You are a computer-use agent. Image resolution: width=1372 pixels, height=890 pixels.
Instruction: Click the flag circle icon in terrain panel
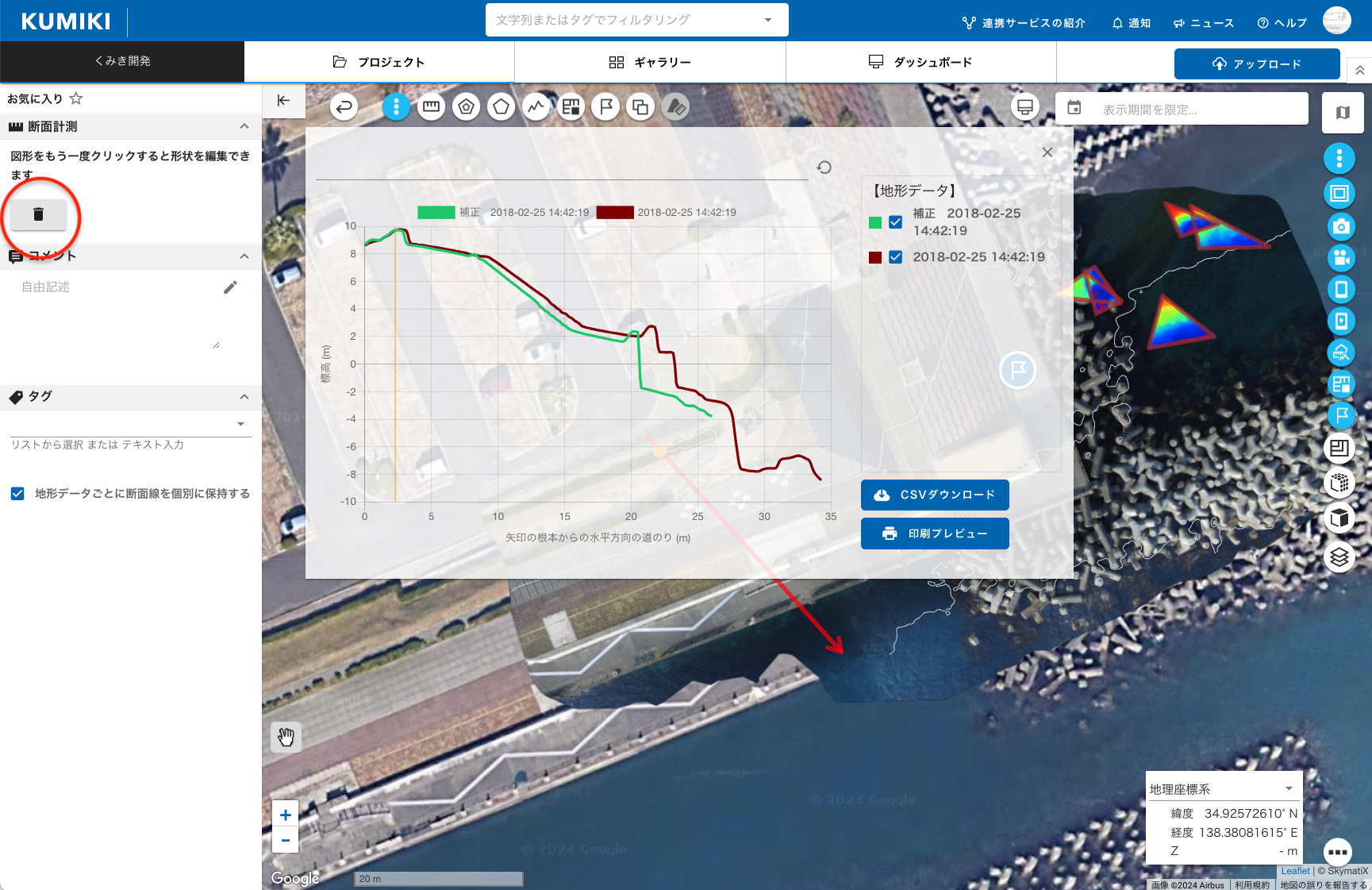pos(1018,371)
